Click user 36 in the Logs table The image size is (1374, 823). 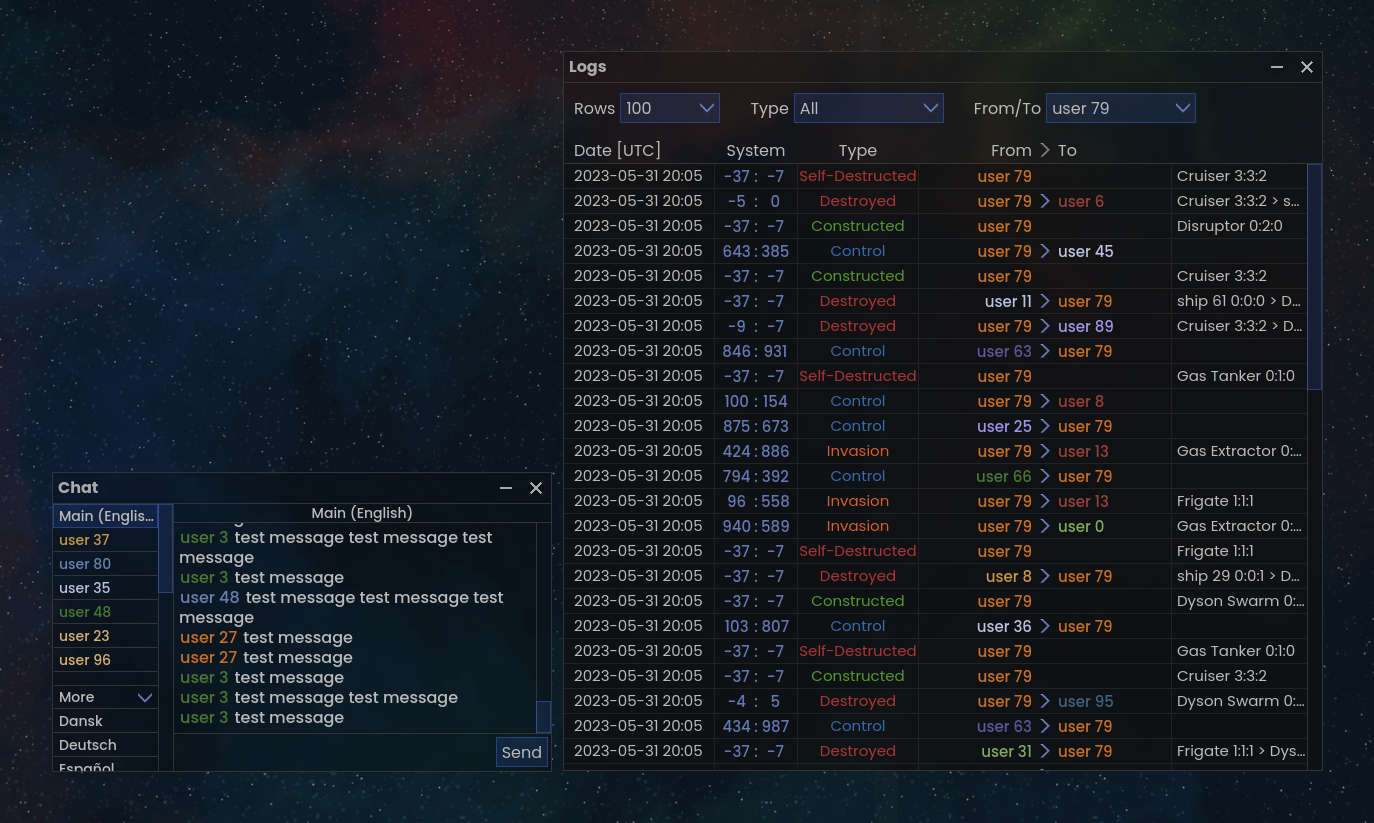coord(1004,626)
